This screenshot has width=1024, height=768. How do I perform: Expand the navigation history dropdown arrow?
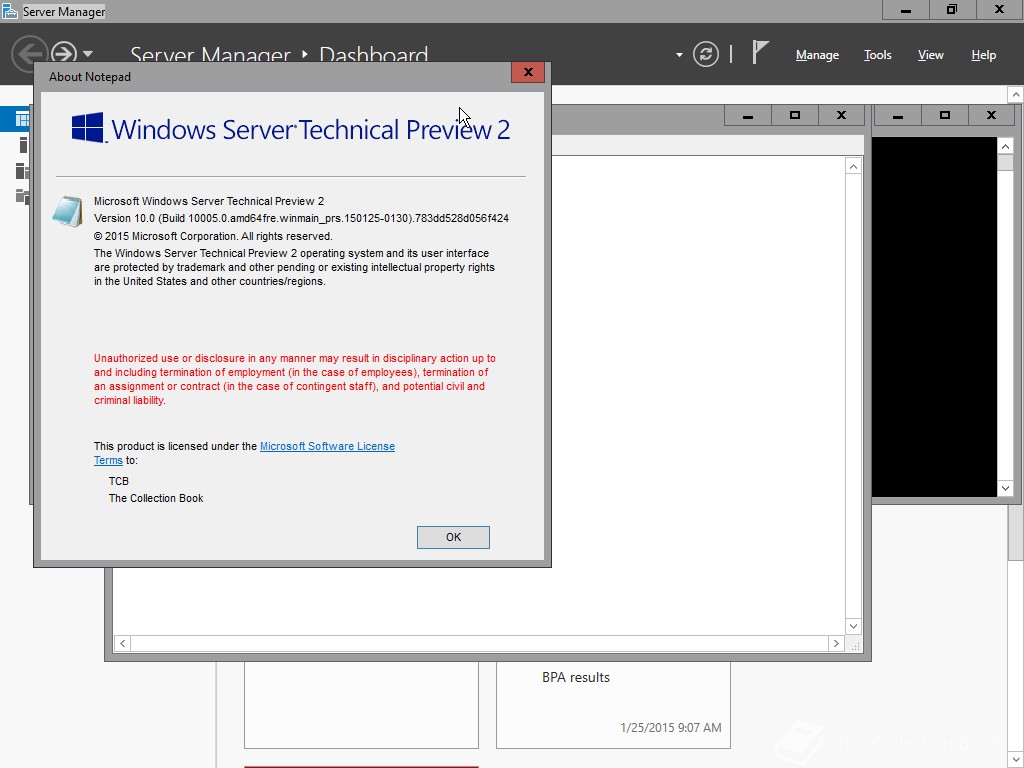point(88,54)
